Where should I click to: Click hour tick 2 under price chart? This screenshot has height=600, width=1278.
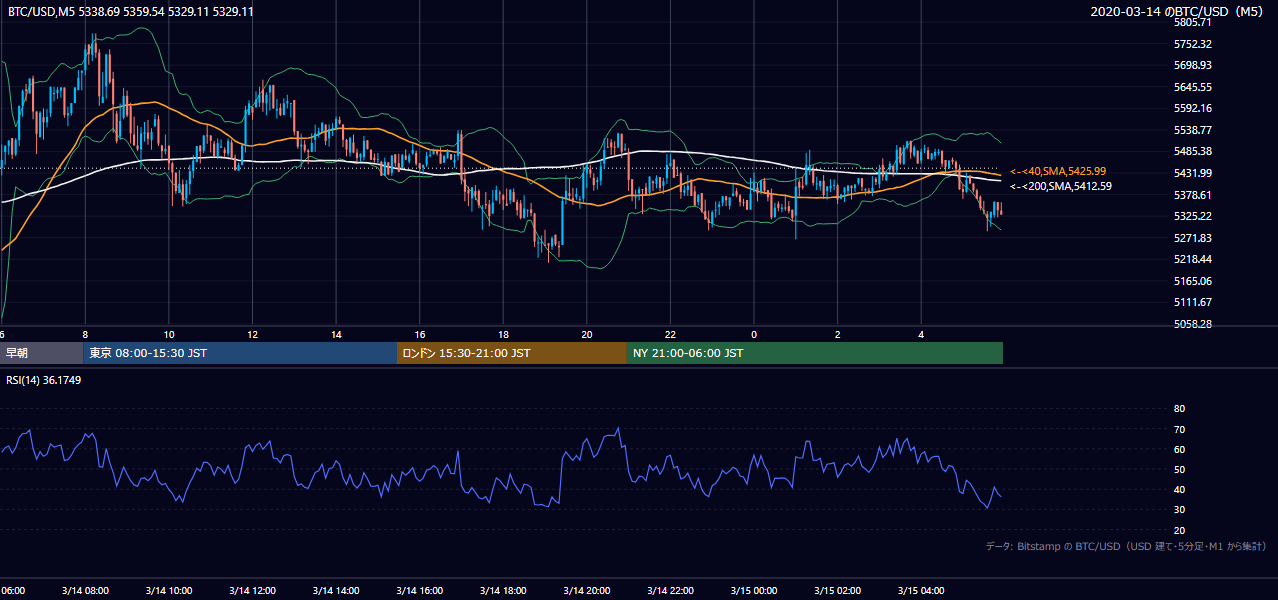[837, 334]
